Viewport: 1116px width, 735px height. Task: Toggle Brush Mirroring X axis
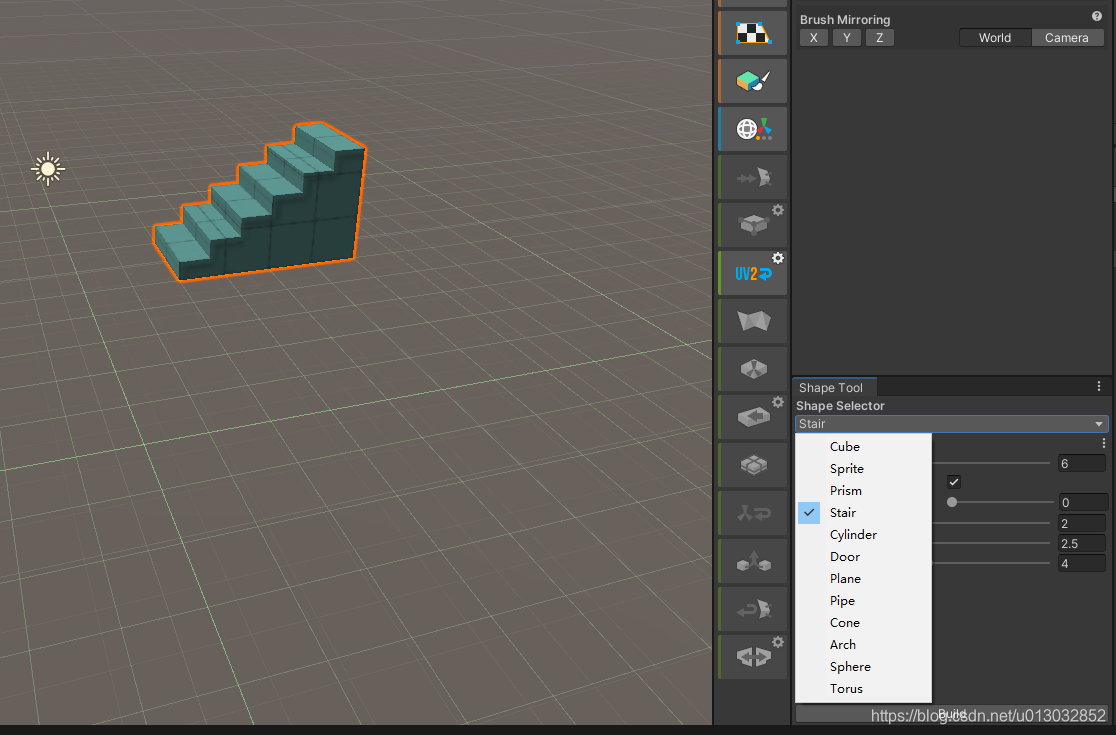pos(814,38)
